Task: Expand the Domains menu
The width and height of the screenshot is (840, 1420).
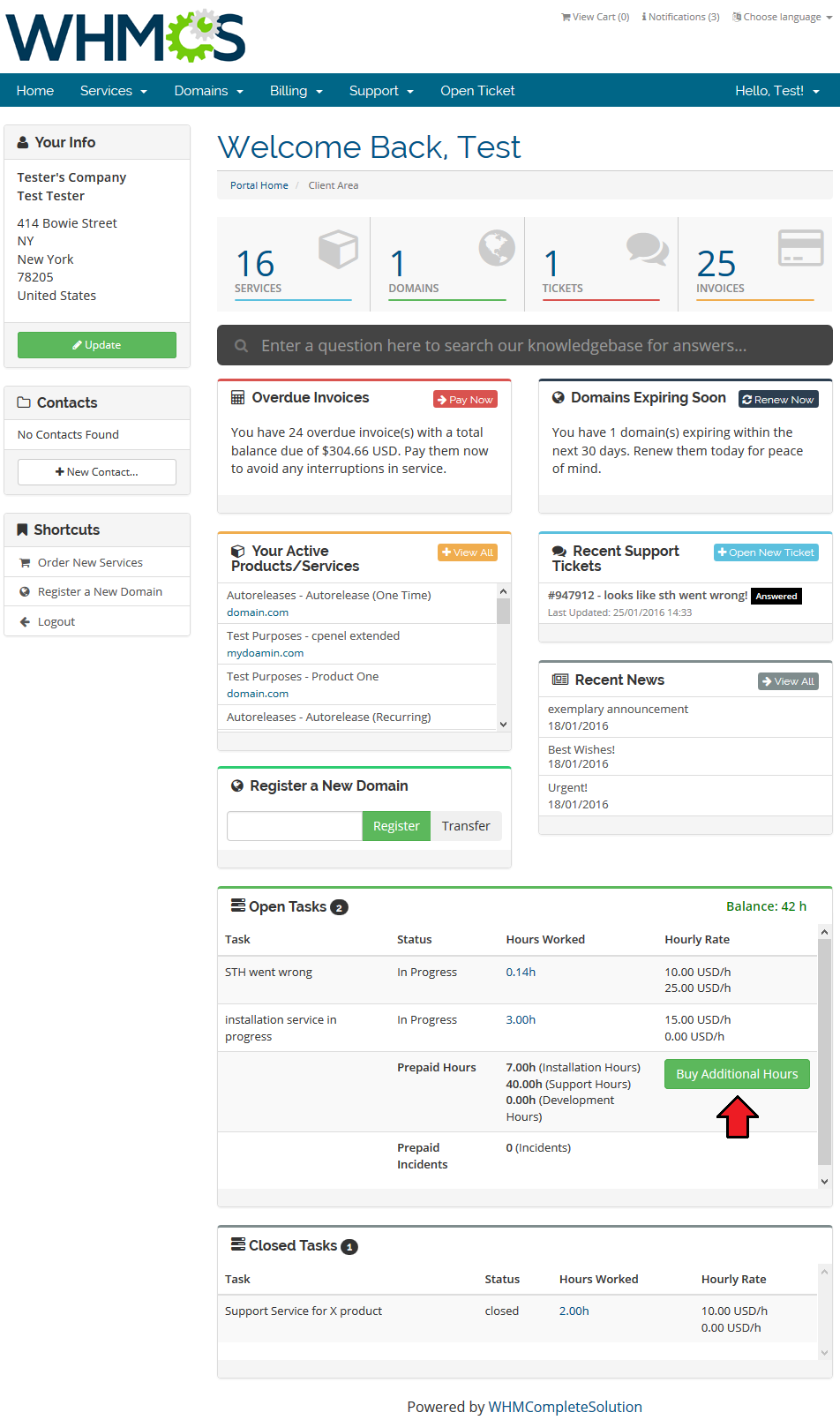Action: [x=209, y=91]
